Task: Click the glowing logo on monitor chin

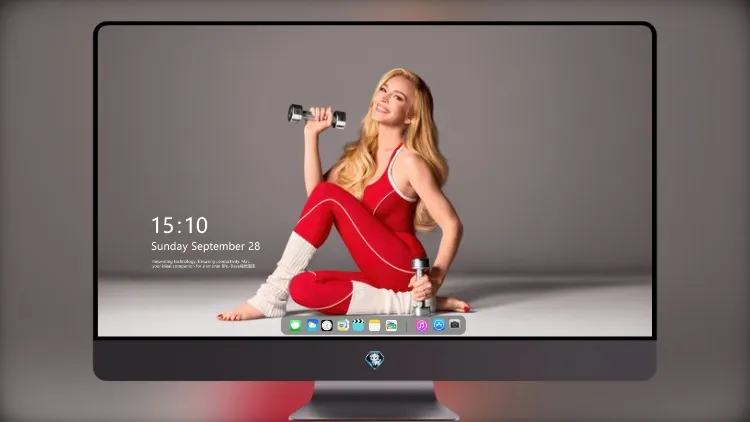Action: coord(375,360)
